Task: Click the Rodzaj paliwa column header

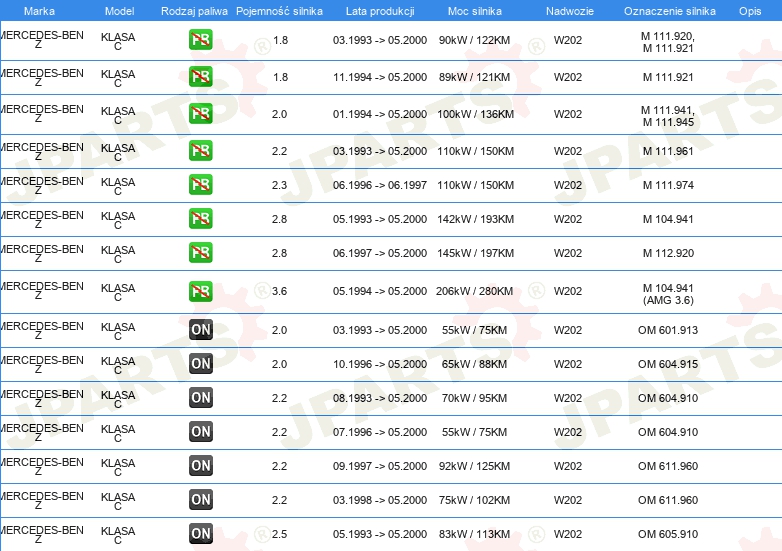Action: coord(194,11)
